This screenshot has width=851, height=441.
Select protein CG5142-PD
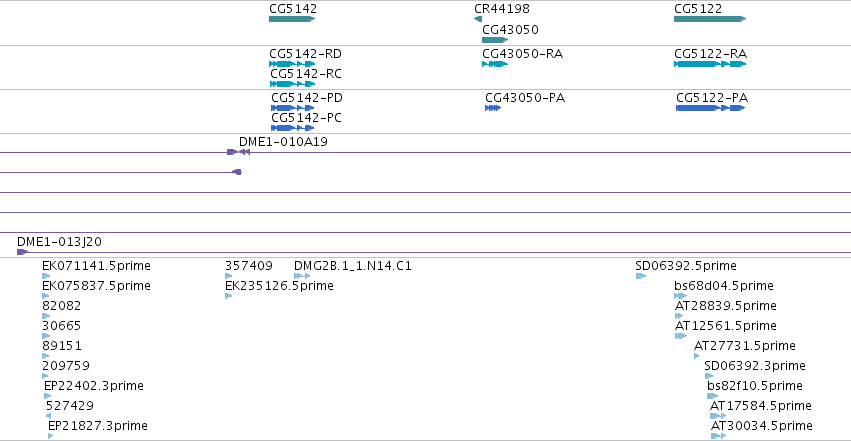(307, 98)
